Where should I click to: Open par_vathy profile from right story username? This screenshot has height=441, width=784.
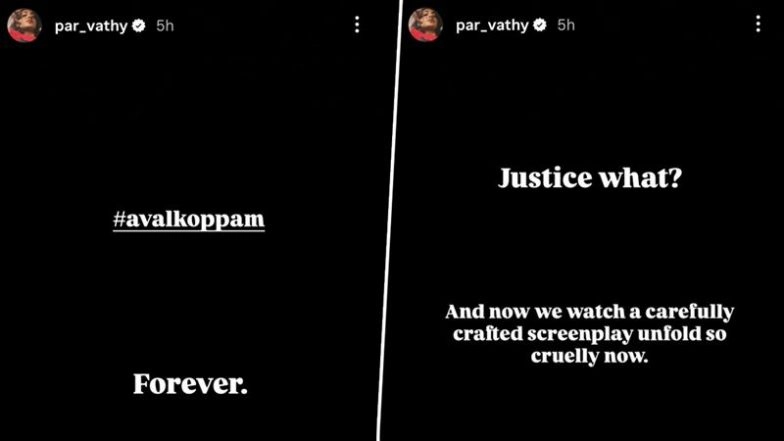pos(492,25)
